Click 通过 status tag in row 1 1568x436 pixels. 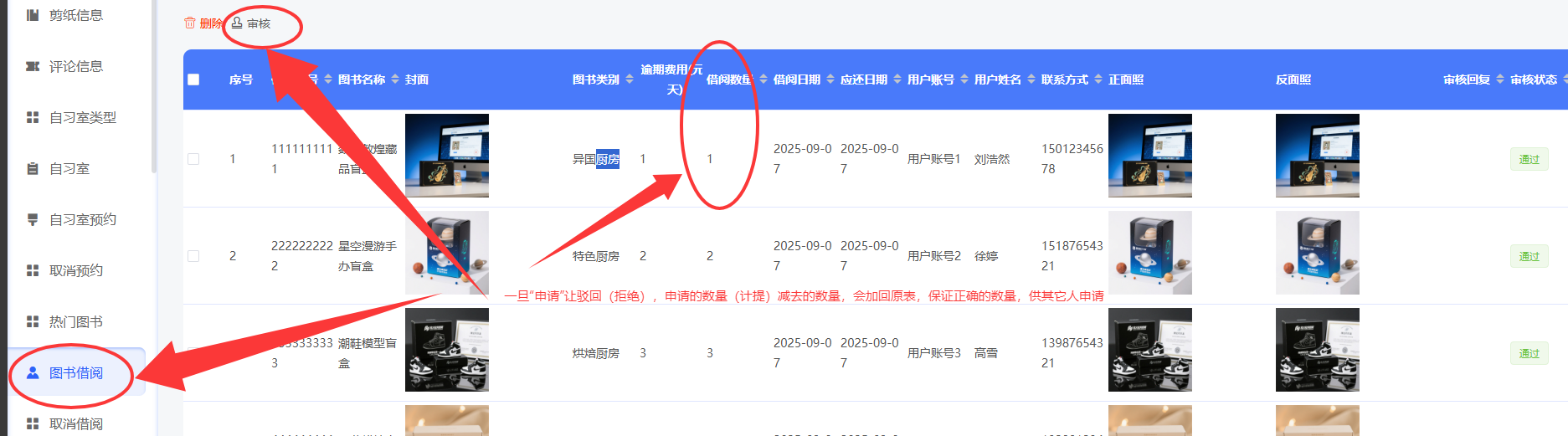(1529, 159)
